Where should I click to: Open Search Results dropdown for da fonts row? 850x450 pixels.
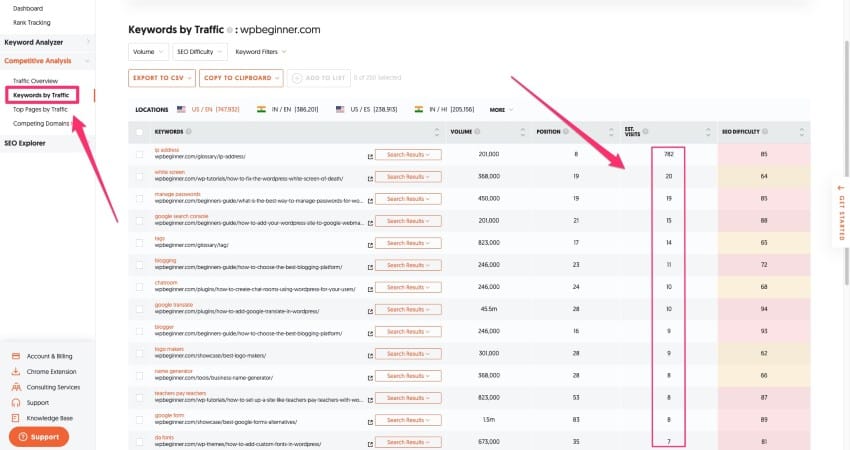[408, 442]
